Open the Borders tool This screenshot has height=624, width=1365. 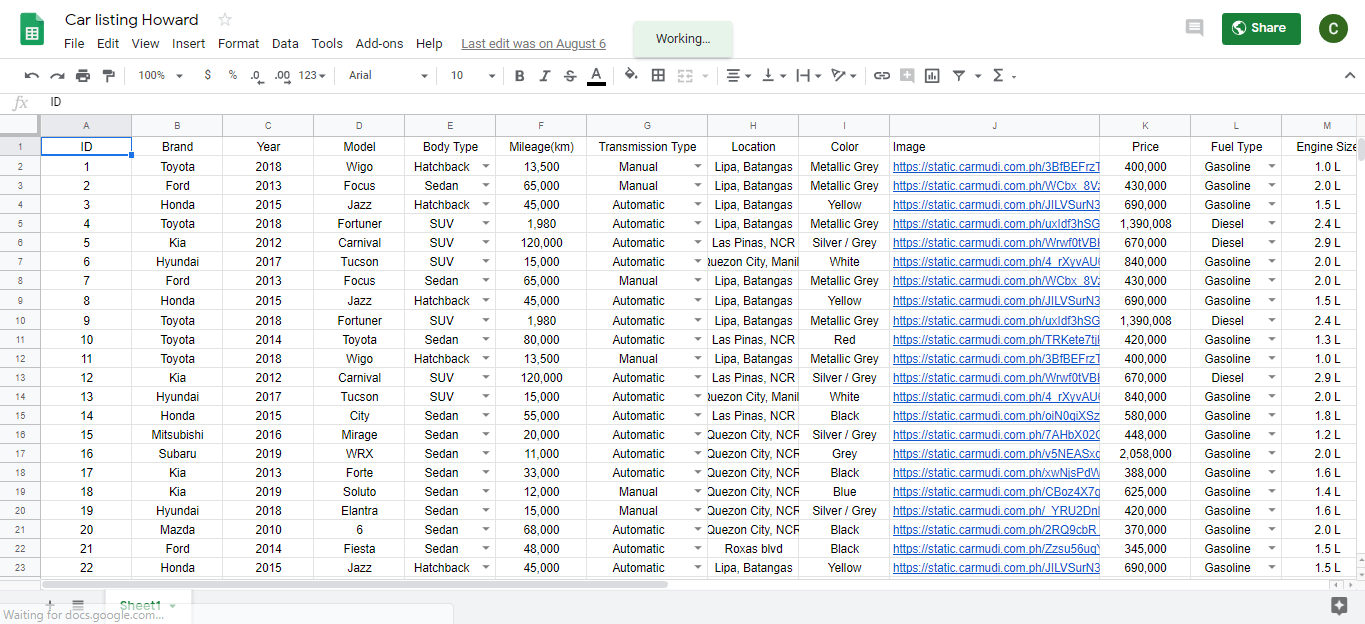[658, 76]
